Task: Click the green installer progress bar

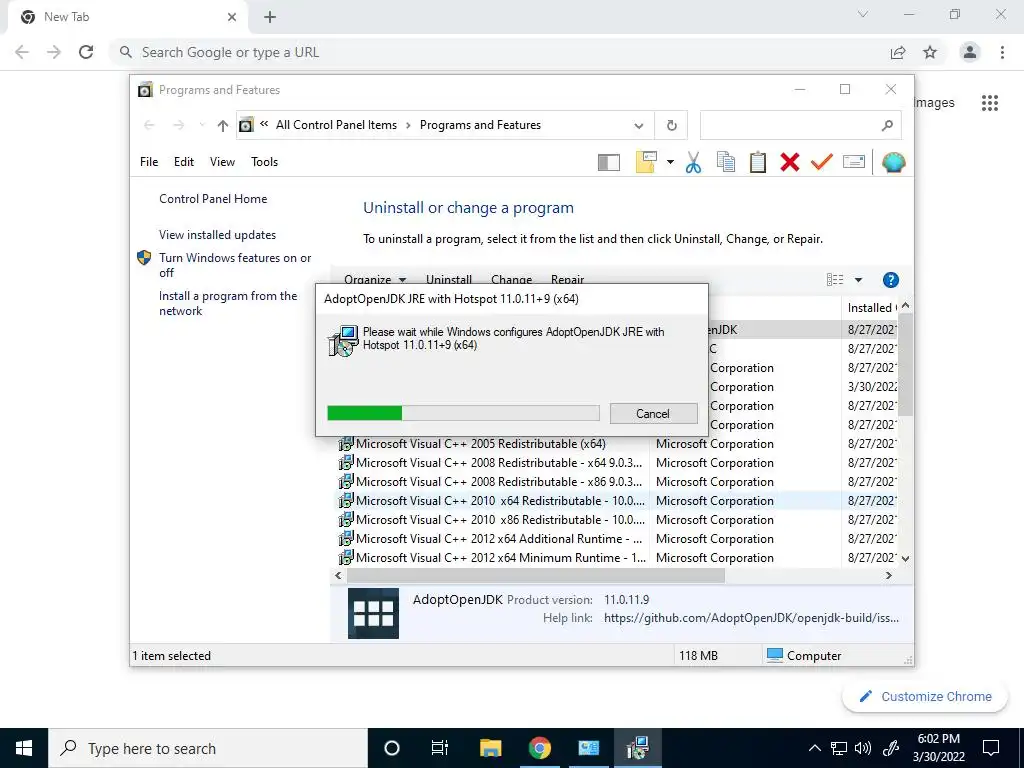Action: pos(463,413)
